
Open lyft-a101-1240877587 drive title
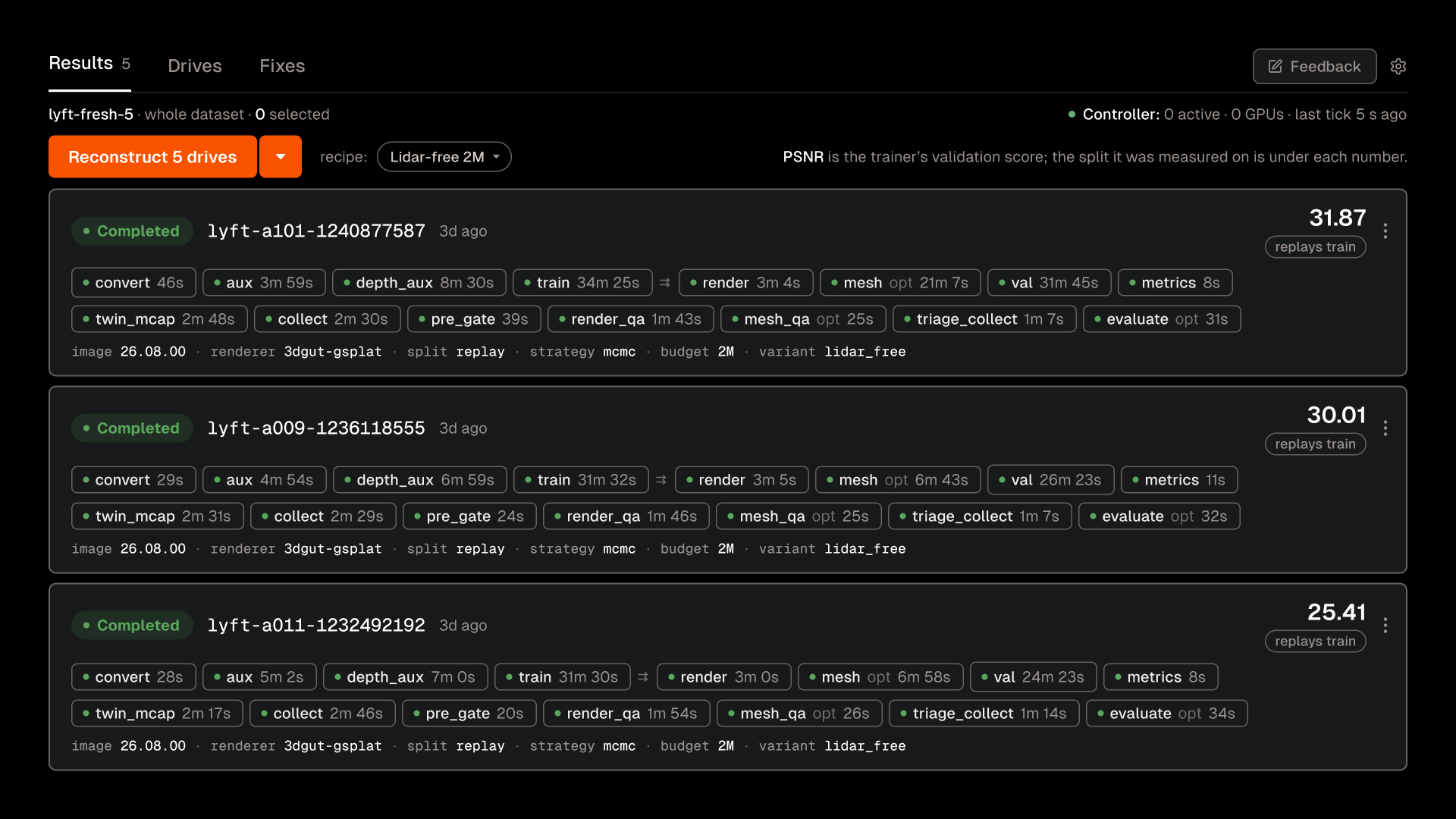click(x=316, y=231)
